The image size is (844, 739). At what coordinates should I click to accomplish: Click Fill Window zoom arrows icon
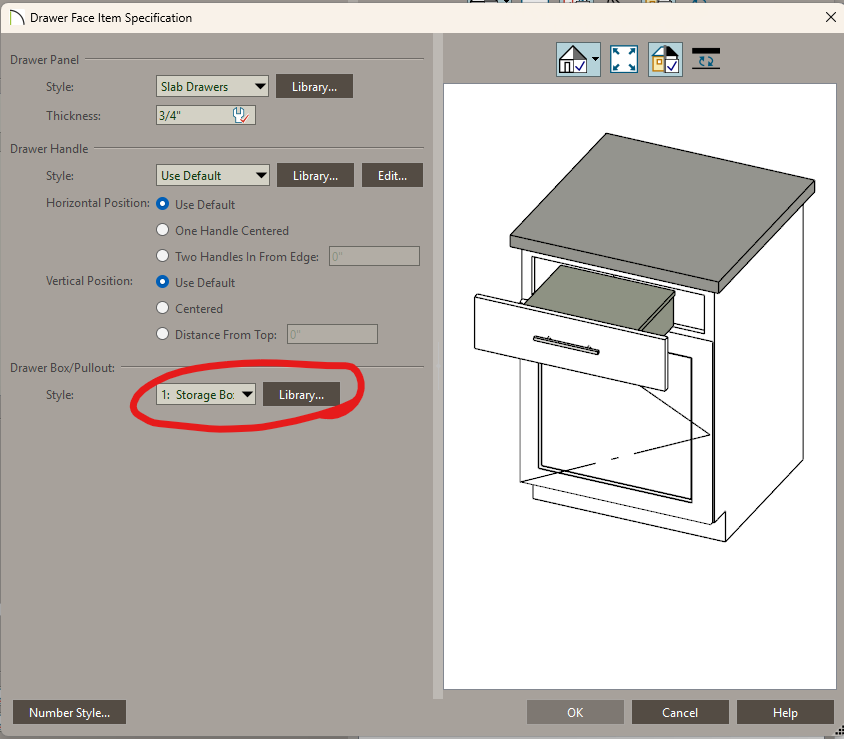click(x=624, y=59)
